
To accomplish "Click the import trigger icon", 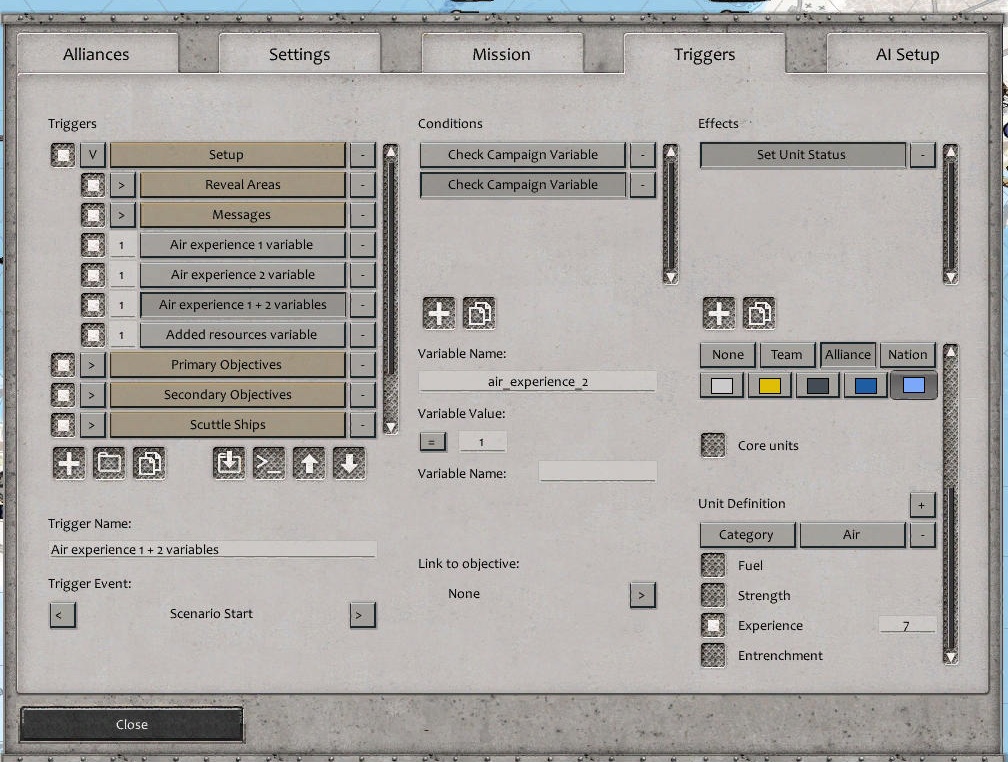I will click(x=229, y=462).
